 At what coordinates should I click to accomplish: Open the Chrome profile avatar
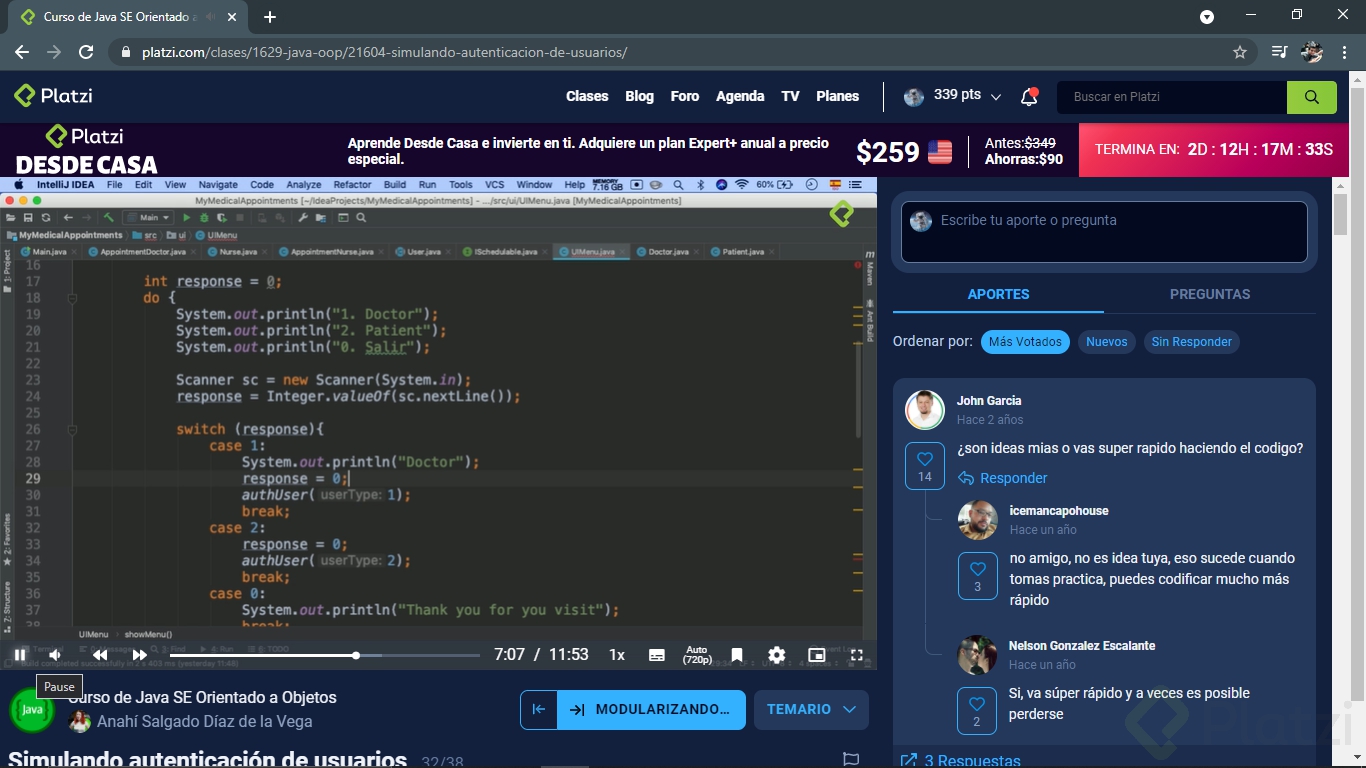click(x=1312, y=52)
